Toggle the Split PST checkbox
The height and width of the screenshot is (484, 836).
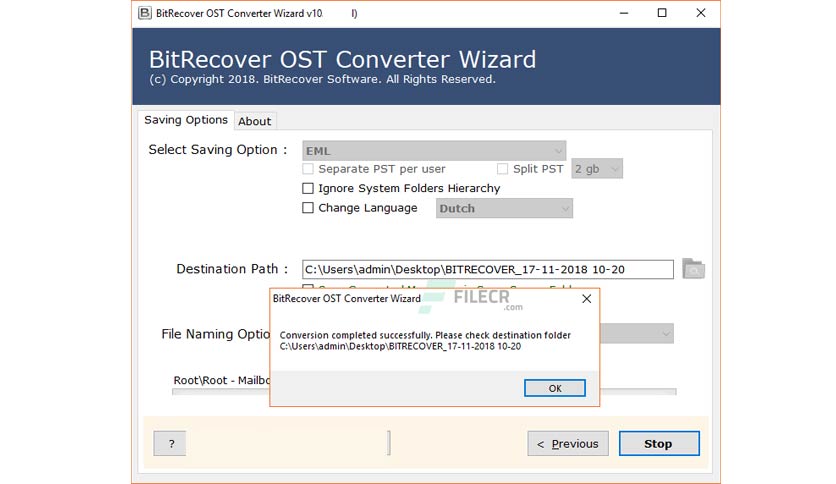coord(502,169)
